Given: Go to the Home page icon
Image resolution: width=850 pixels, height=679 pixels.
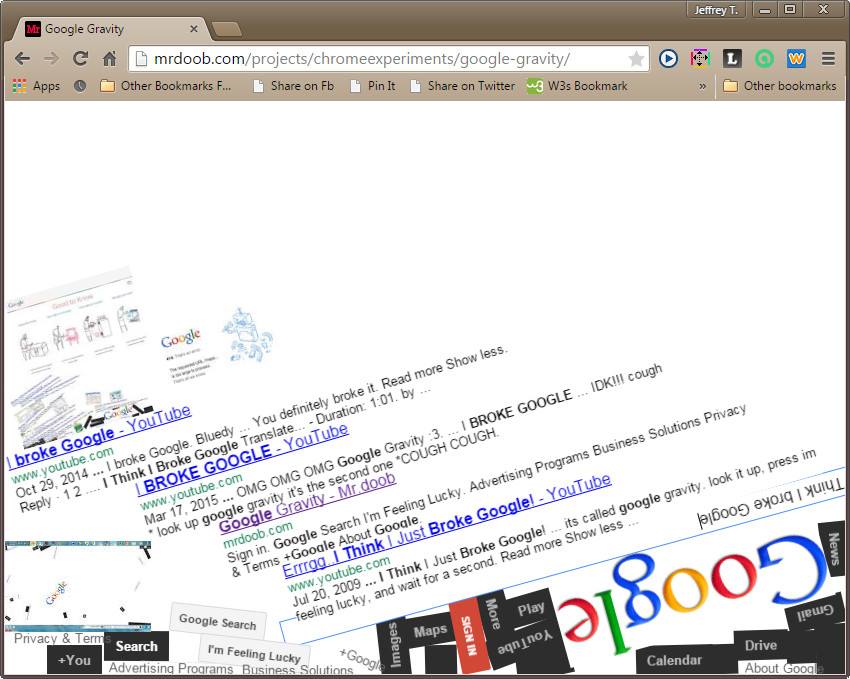Looking at the screenshot, I should [x=110, y=59].
